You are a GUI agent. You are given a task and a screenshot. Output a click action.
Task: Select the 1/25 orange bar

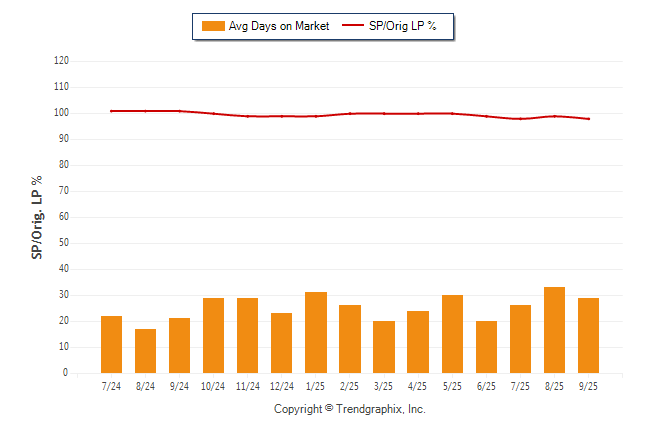point(315,332)
